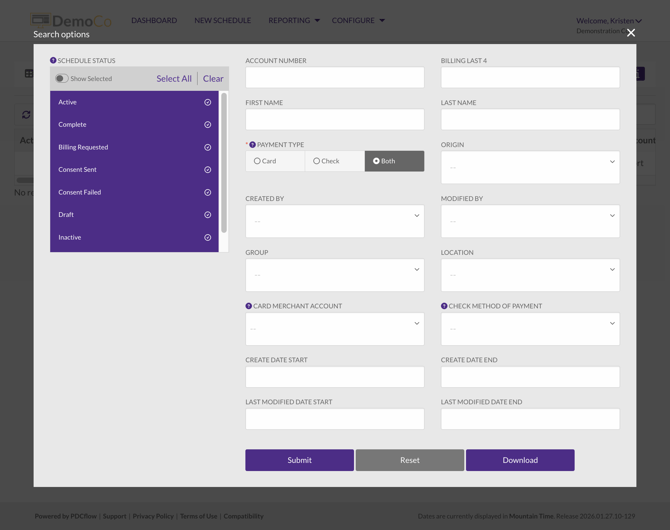Screen dimensions: 670x530
Task: Open the Location dropdown
Action: pyautogui.click(x=530, y=275)
